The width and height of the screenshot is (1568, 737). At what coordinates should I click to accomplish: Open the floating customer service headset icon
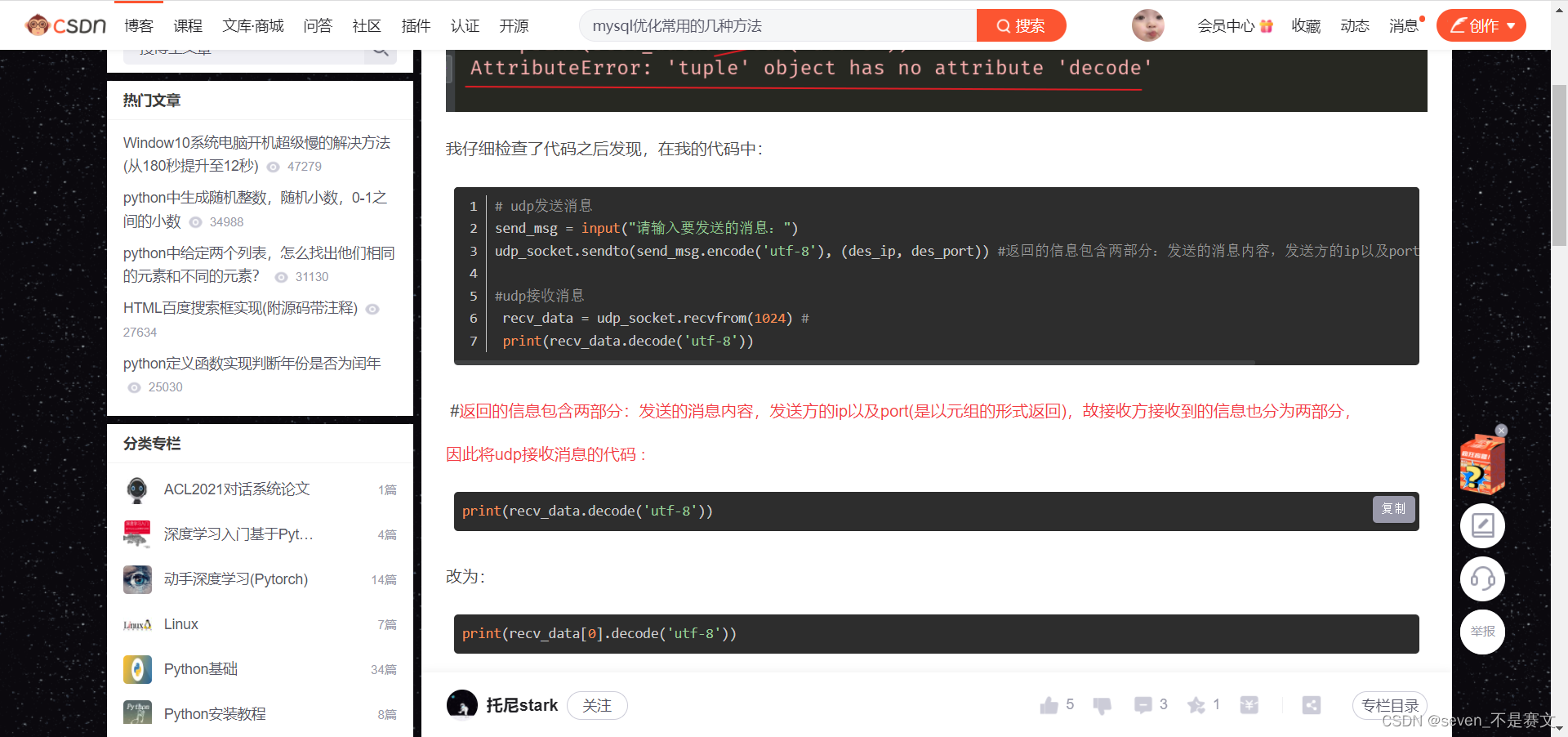click(x=1482, y=578)
